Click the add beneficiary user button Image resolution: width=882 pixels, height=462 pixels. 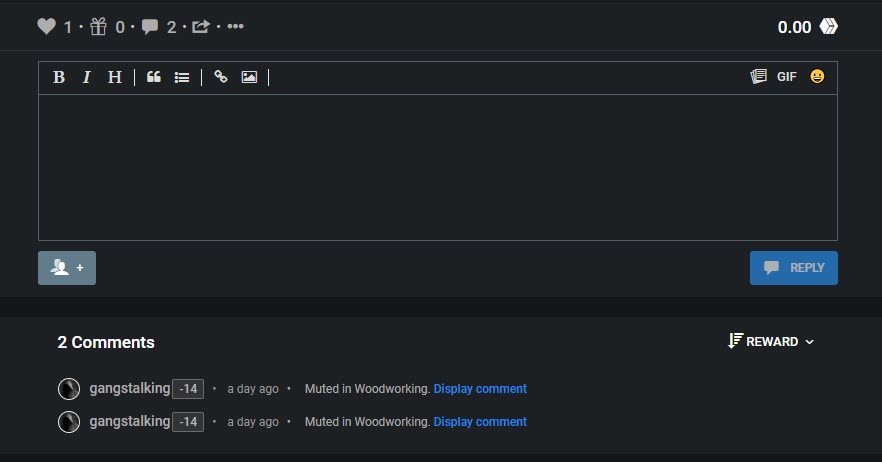[67, 268]
